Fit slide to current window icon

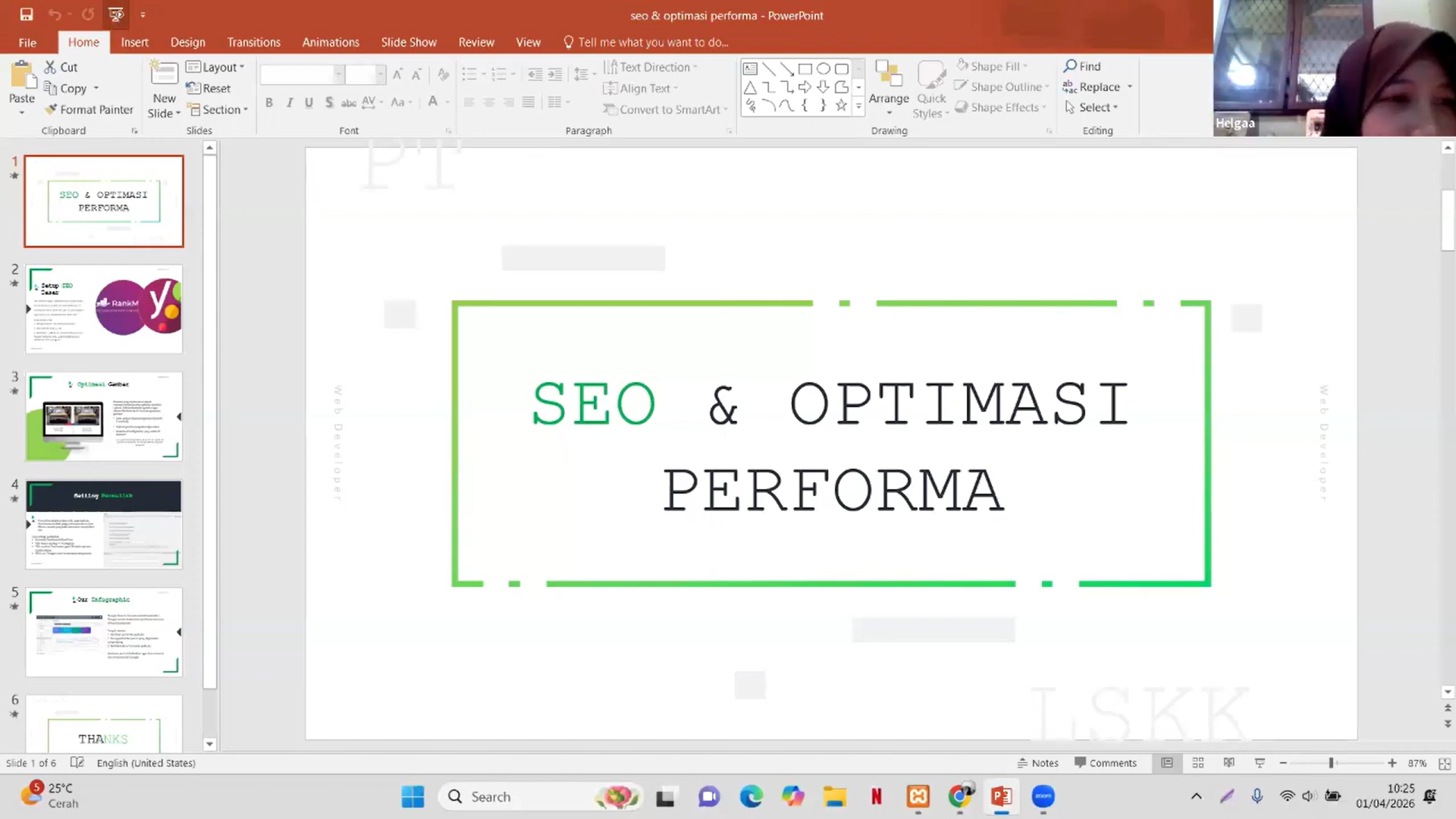[x=1445, y=763]
